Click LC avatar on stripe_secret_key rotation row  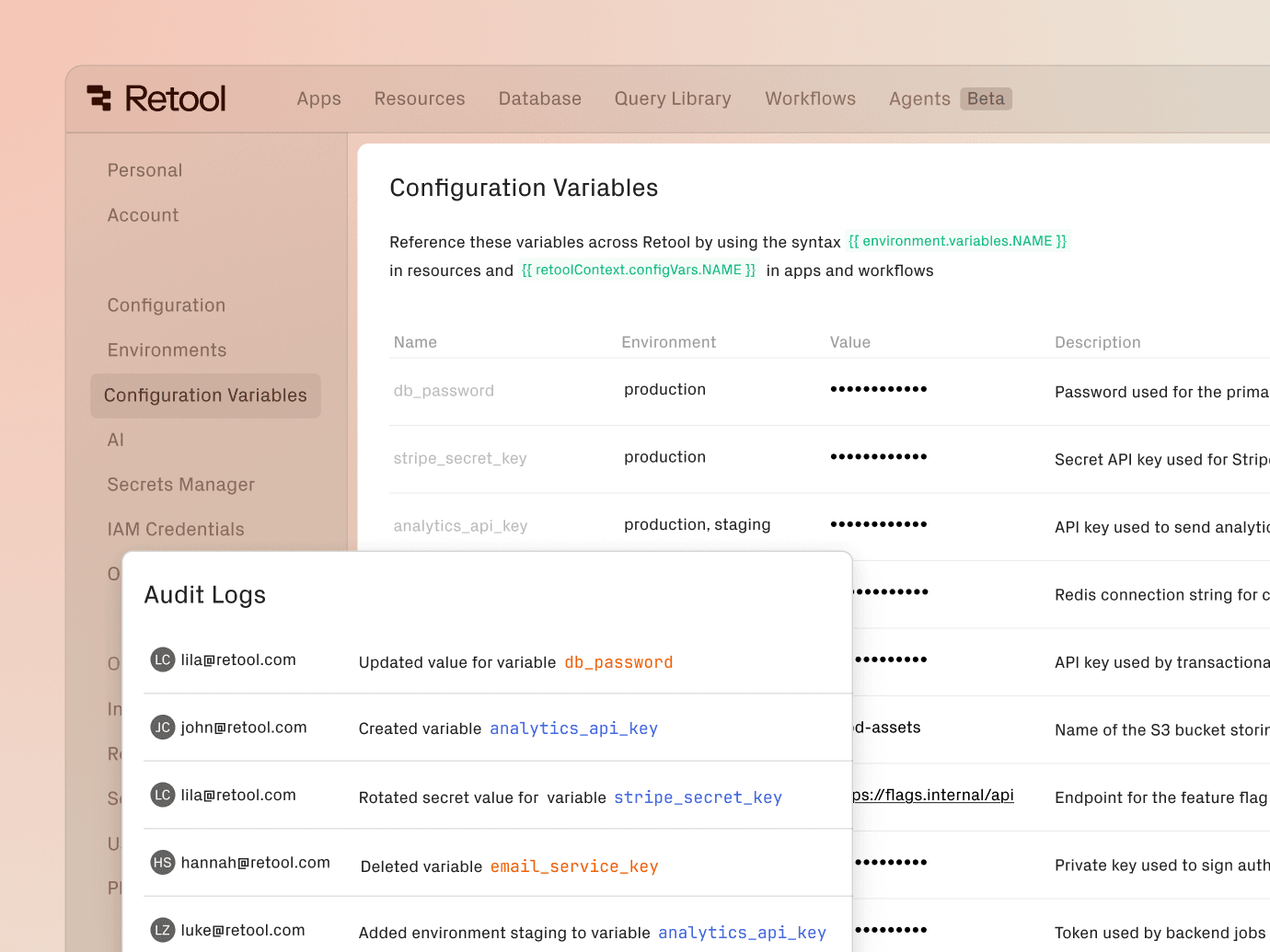(x=163, y=795)
